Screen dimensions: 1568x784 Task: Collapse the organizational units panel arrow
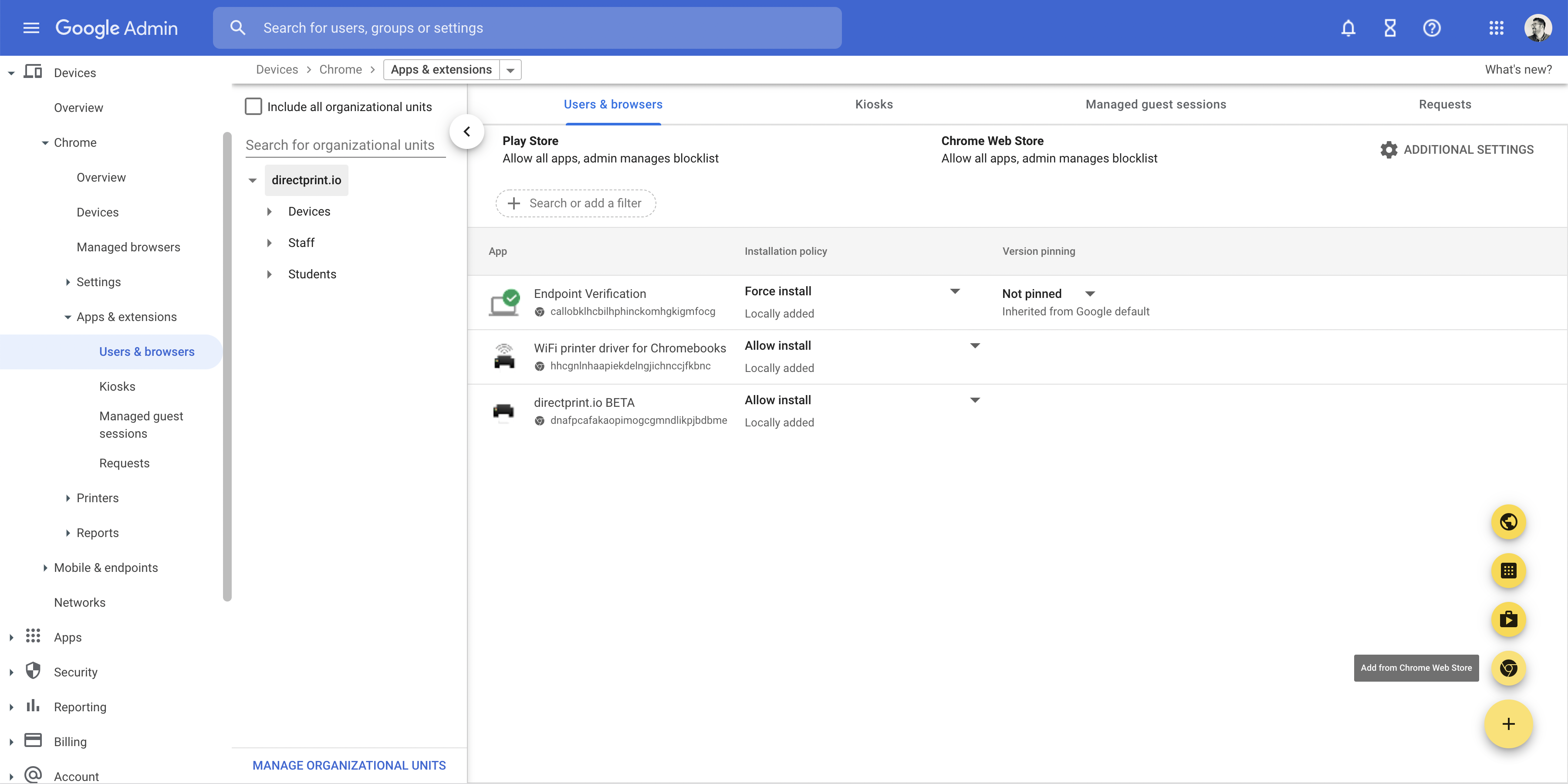[x=467, y=132]
